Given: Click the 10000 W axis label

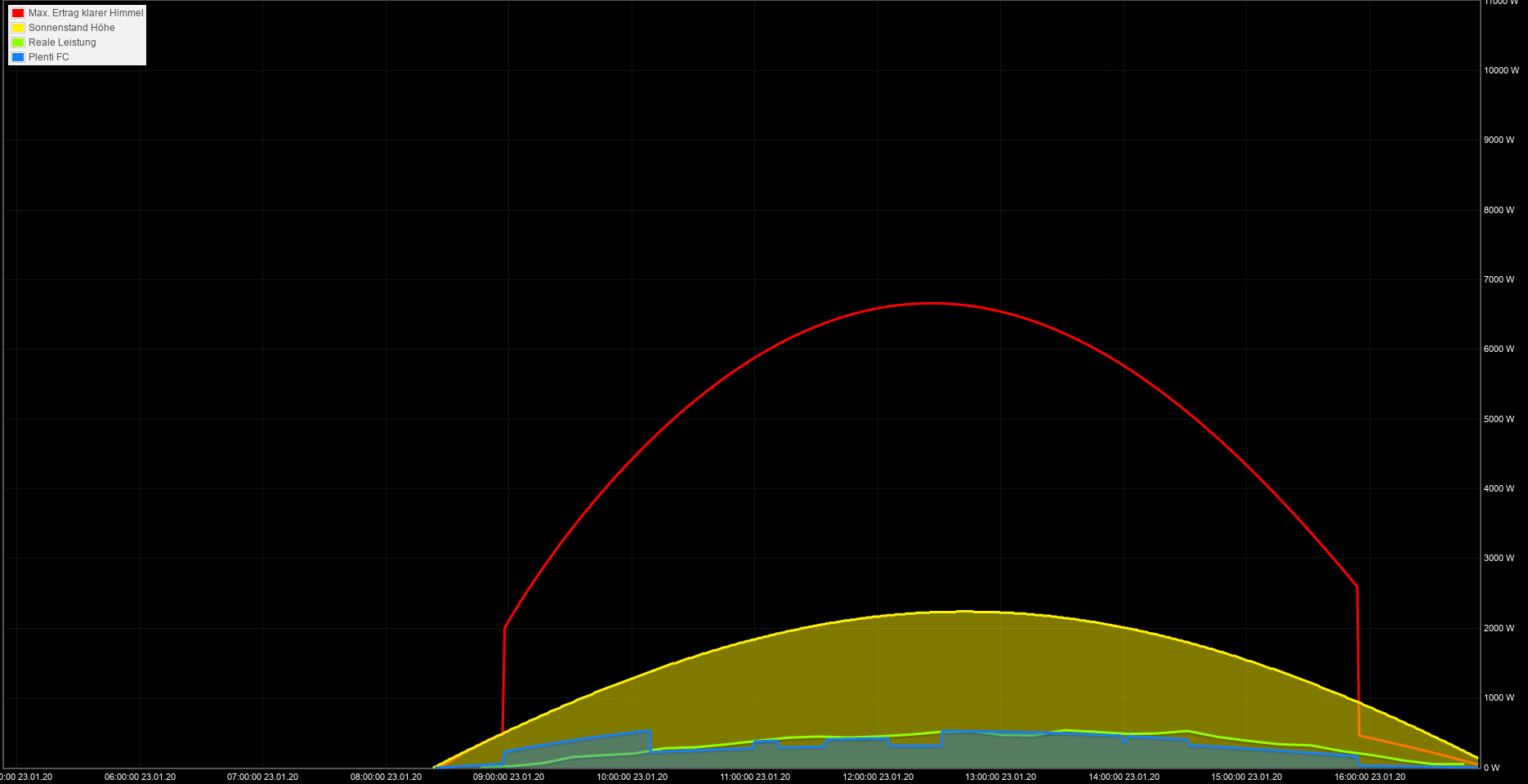Looking at the screenshot, I should click(1502, 71).
